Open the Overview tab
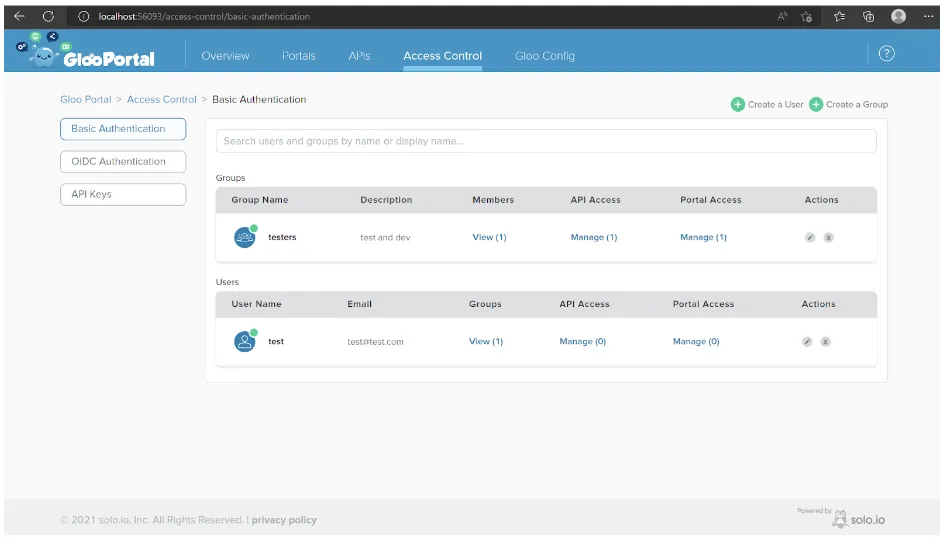The height and width of the screenshot is (539, 944). coord(225,55)
